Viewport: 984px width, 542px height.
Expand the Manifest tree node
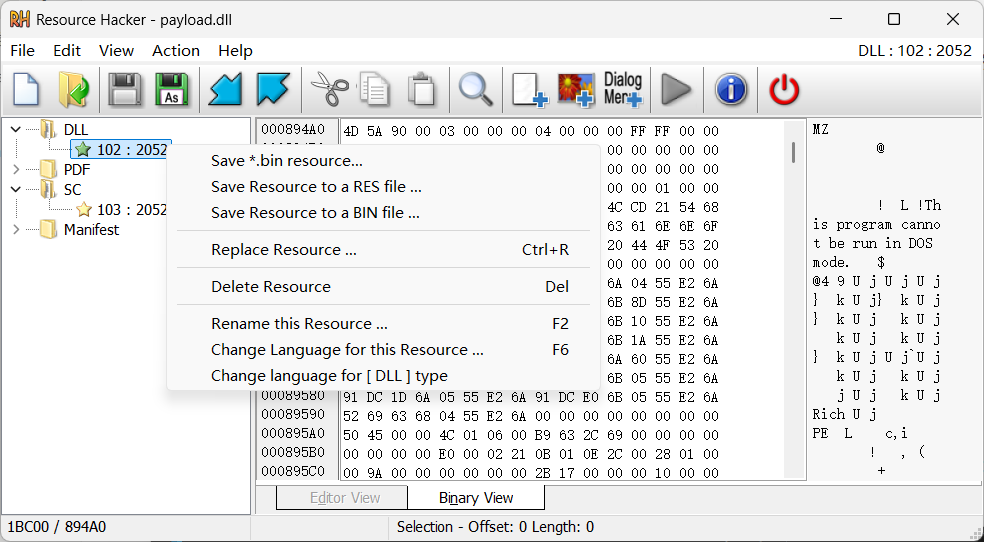point(16,230)
